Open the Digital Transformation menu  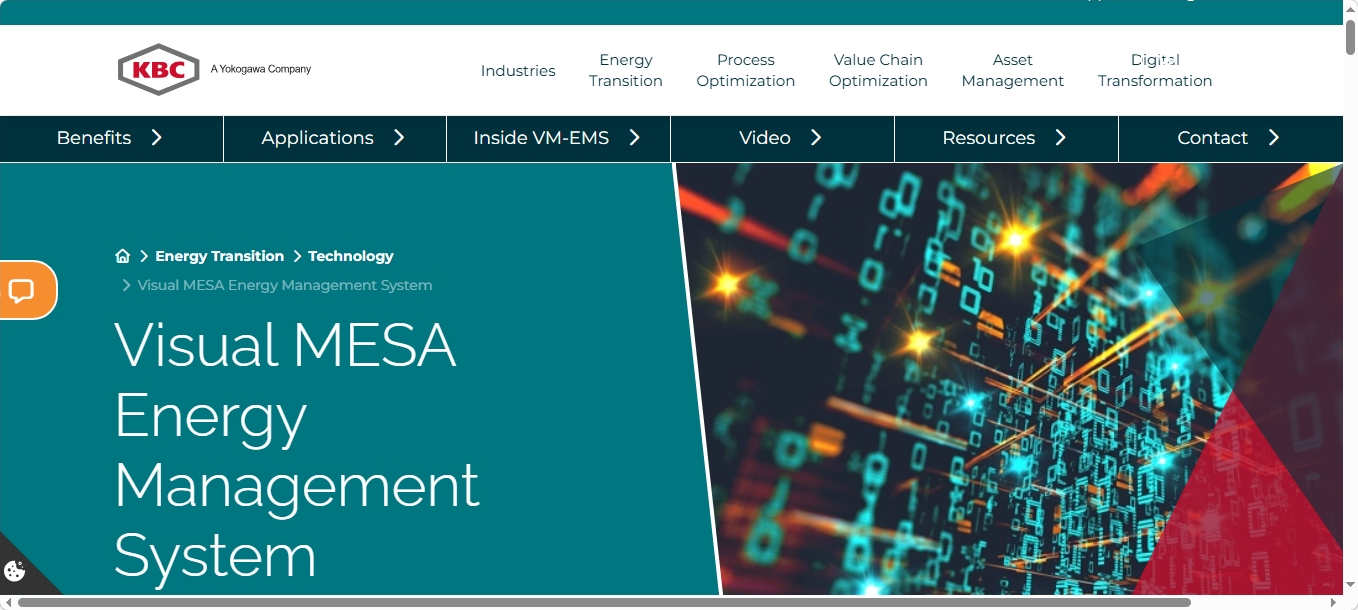coord(1155,70)
